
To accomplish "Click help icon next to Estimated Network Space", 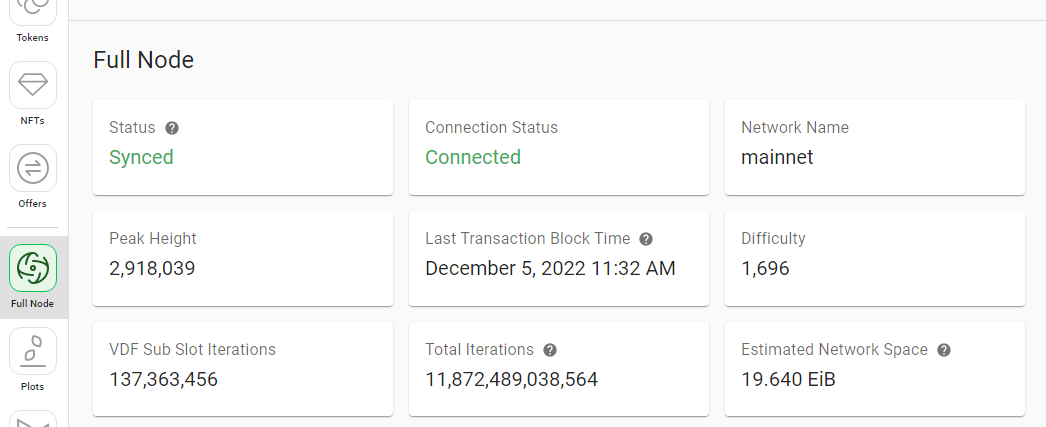I will point(944,350).
